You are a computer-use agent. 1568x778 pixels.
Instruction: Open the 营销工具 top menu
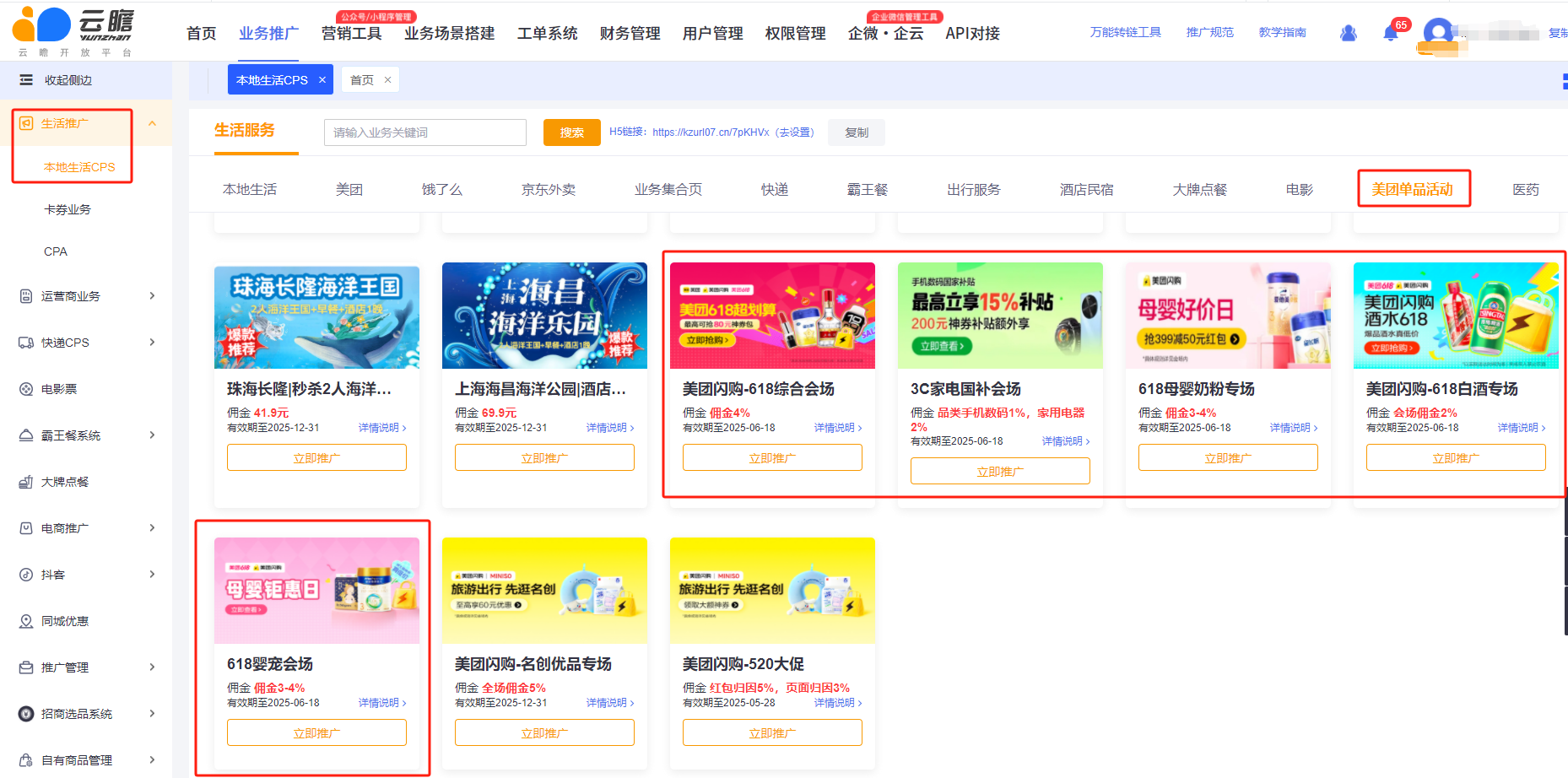(352, 34)
